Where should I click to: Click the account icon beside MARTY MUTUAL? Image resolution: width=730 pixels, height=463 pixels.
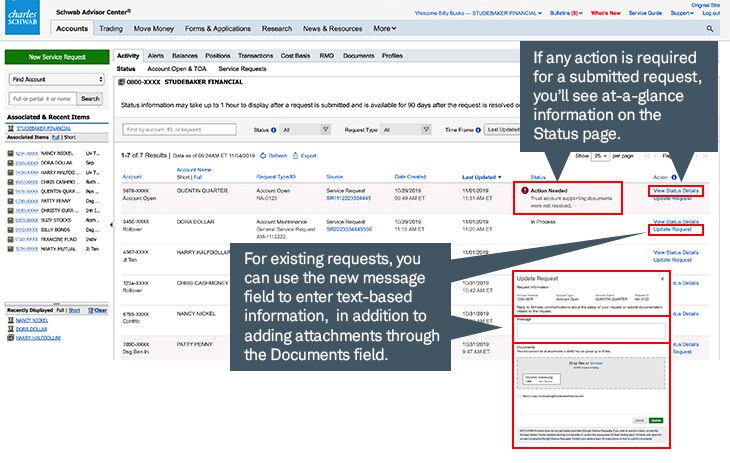click(10, 249)
